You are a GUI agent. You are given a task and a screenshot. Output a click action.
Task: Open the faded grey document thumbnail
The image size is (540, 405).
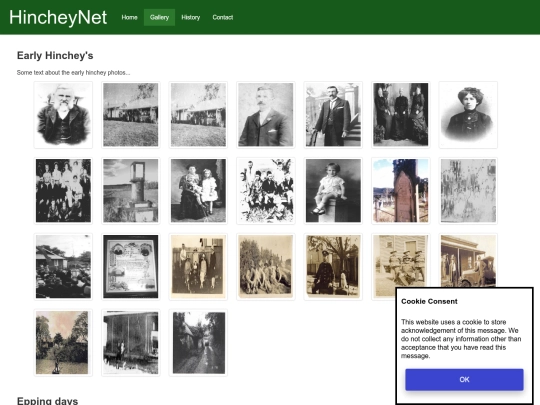468,190
